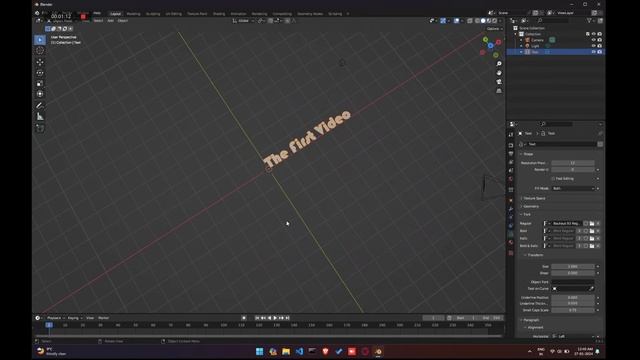Screen dimensions: 640x360
Task: Hide the Camera object in viewport eye icon
Action: 593,40
